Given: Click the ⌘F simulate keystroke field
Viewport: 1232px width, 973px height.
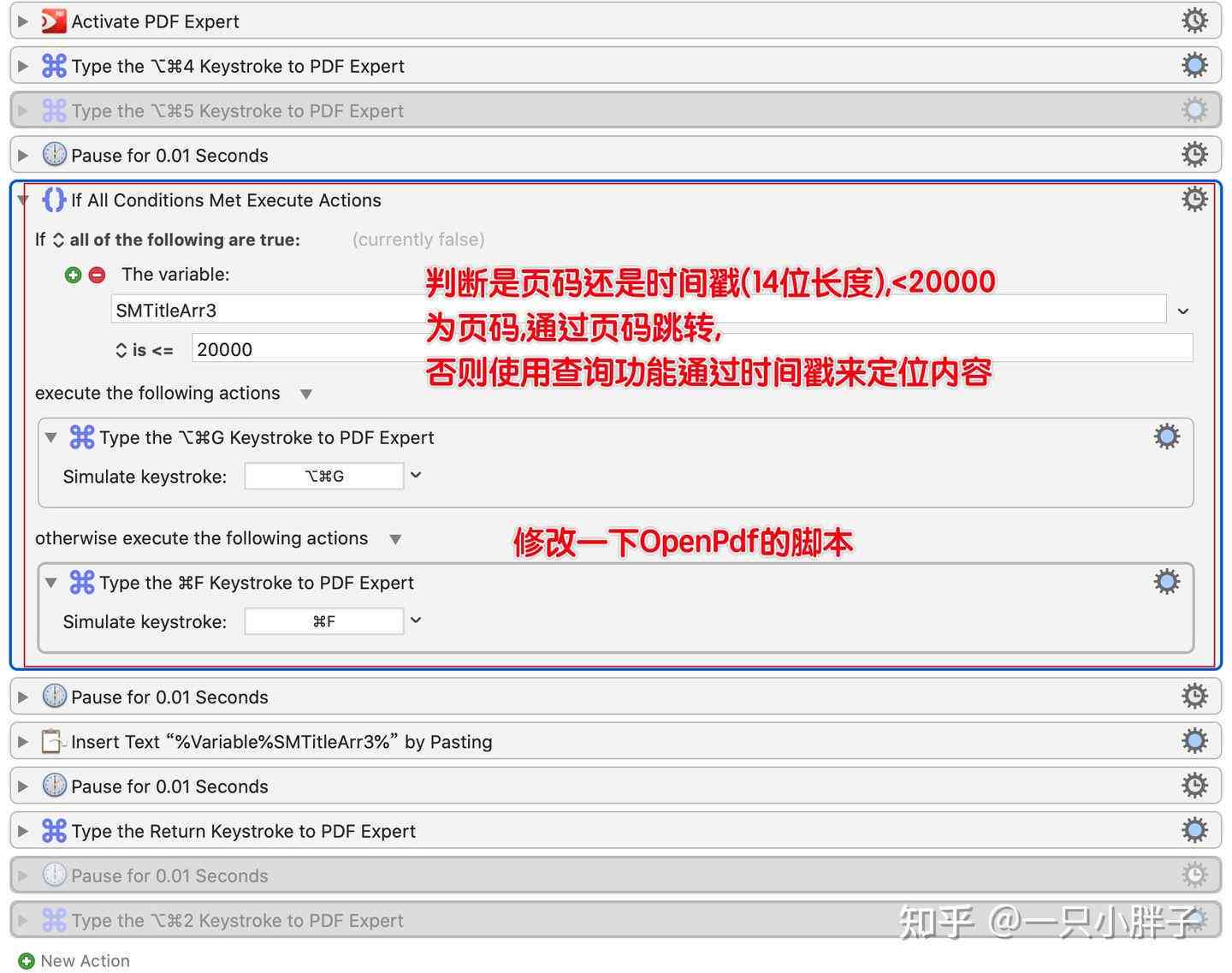Looking at the screenshot, I should tap(324, 621).
